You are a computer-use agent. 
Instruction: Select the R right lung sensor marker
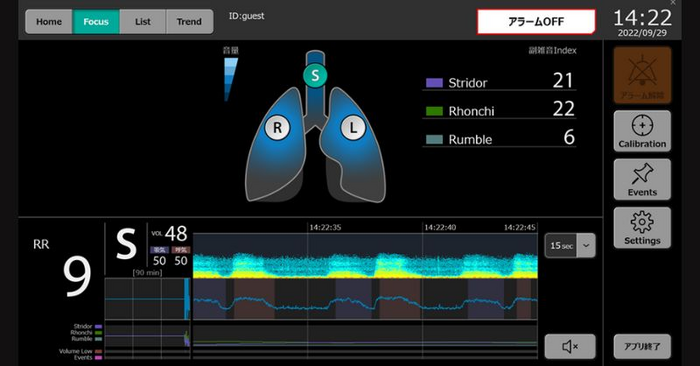[277, 128]
